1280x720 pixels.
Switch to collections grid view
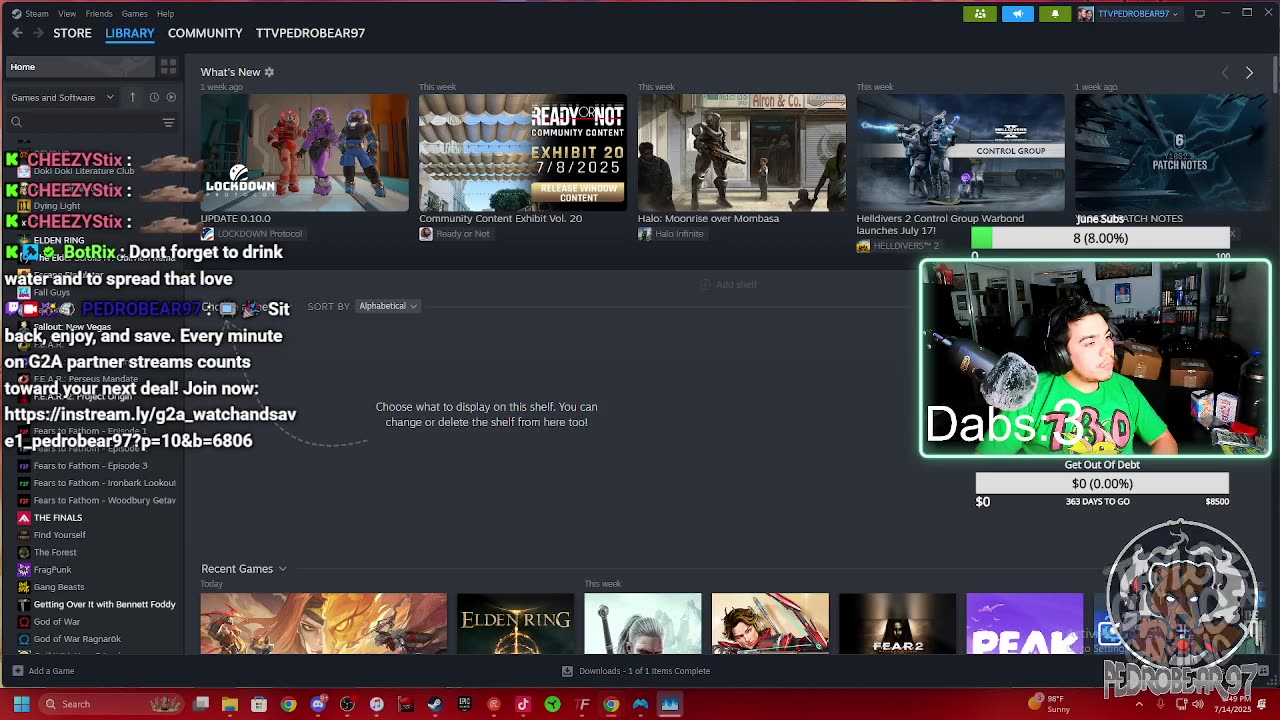pos(168,67)
